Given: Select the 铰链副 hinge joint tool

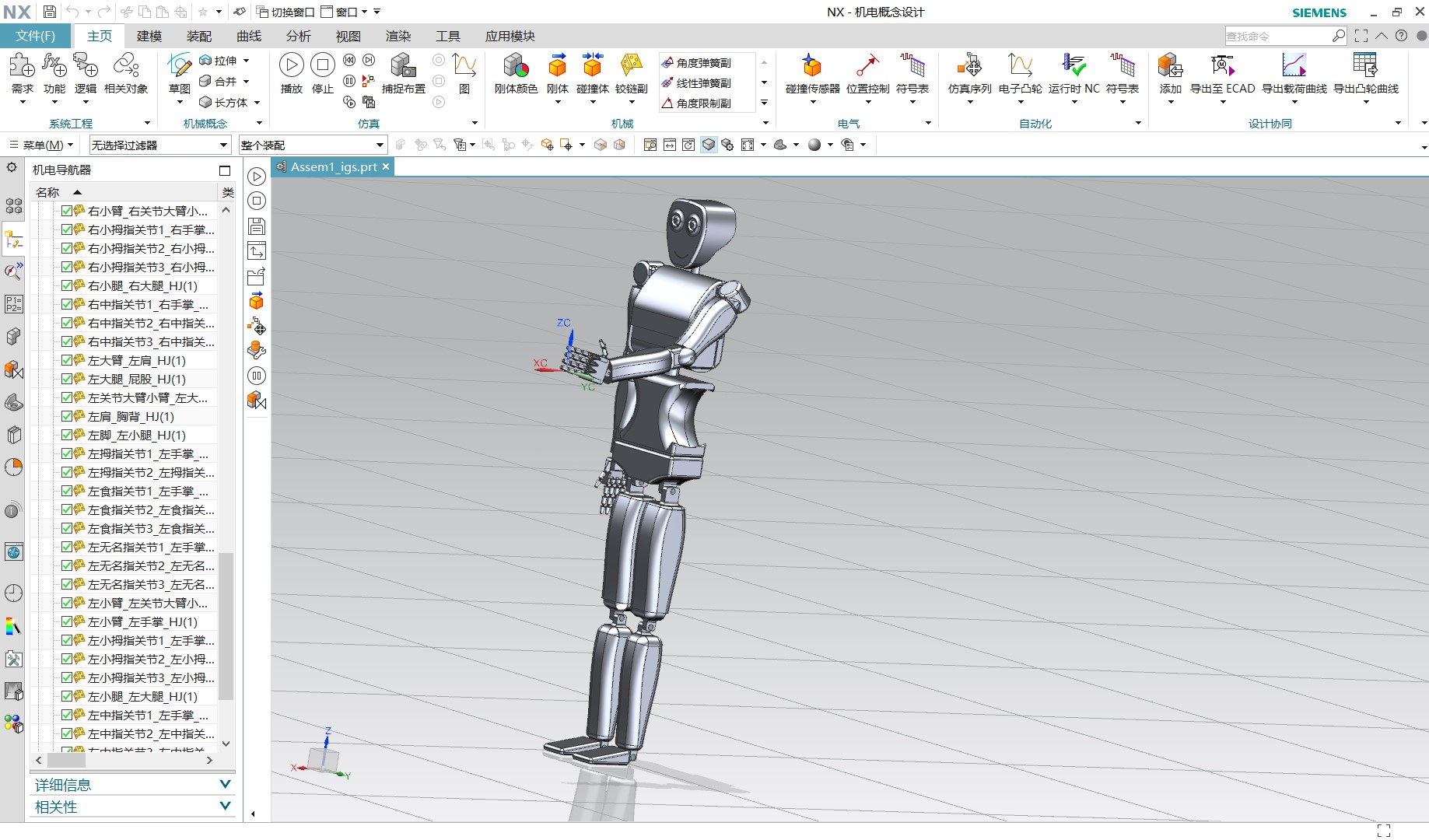Looking at the screenshot, I should point(632,65).
